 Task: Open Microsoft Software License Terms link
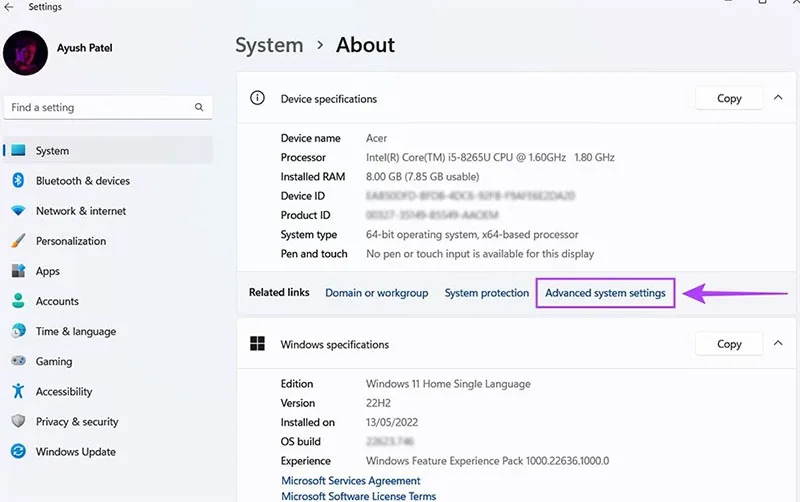click(359, 496)
